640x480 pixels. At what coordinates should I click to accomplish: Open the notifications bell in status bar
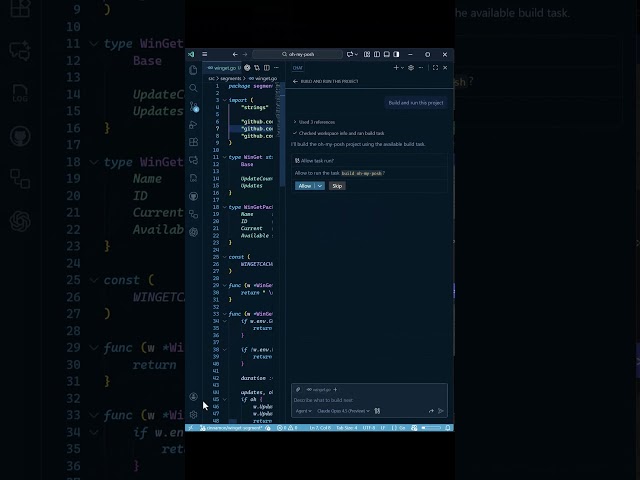[448, 428]
